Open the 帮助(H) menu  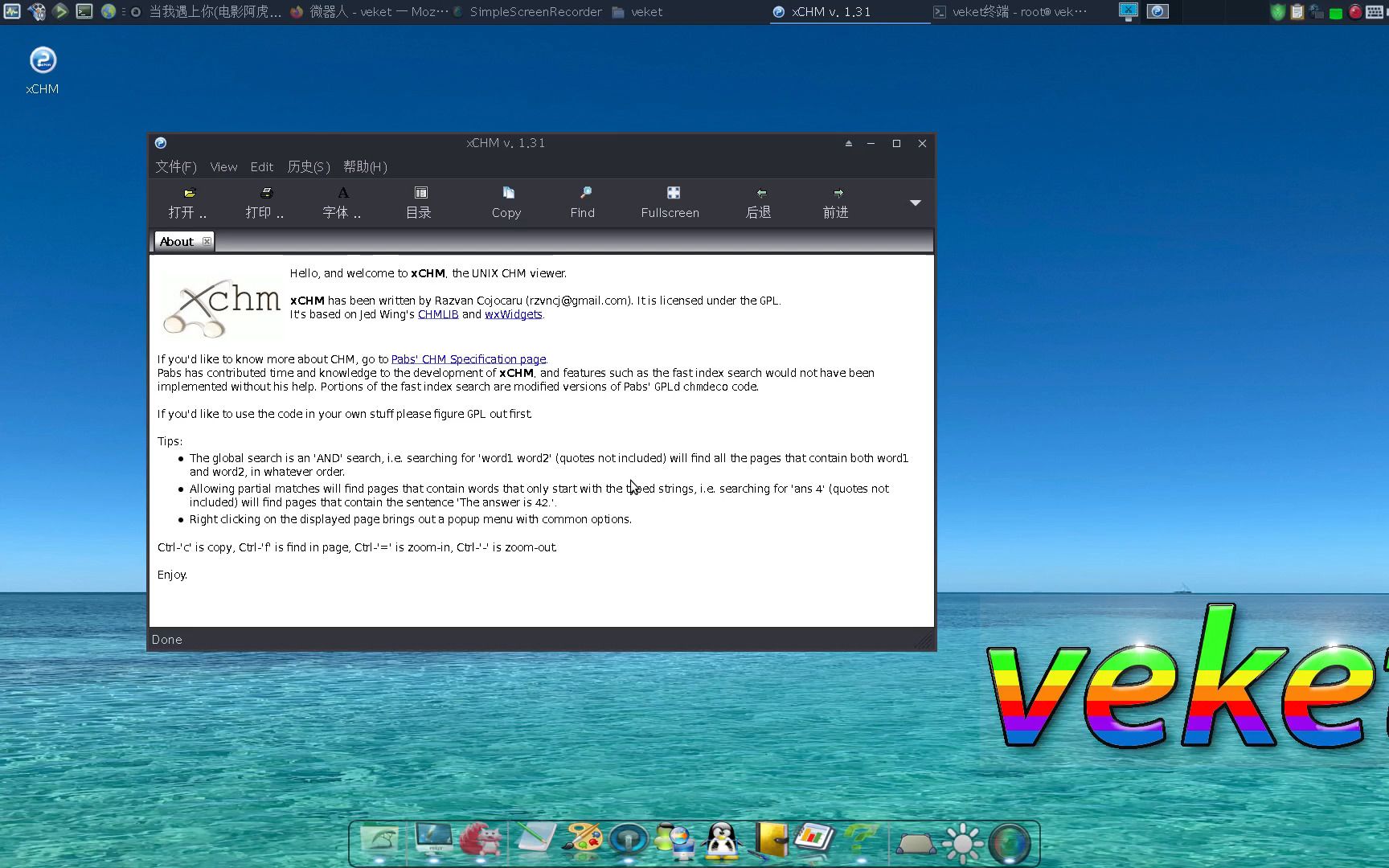pos(365,166)
